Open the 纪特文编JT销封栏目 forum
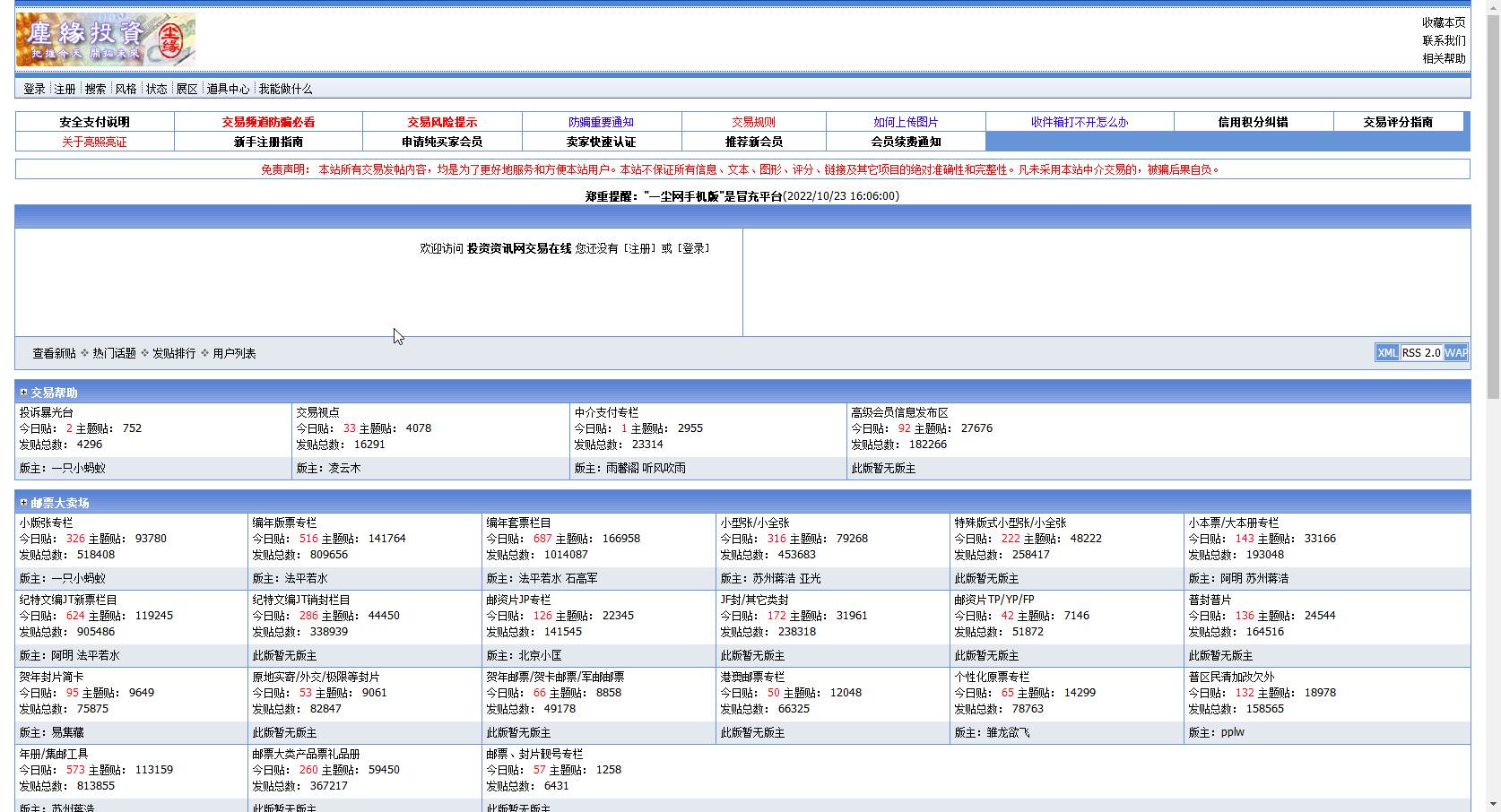This screenshot has height=812, width=1501. point(301,600)
